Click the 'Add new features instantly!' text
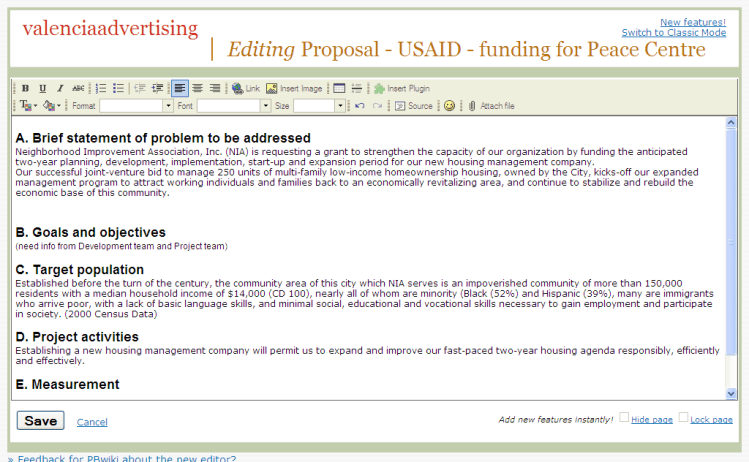This screenshot has height=462, width=749. (556, 419)
